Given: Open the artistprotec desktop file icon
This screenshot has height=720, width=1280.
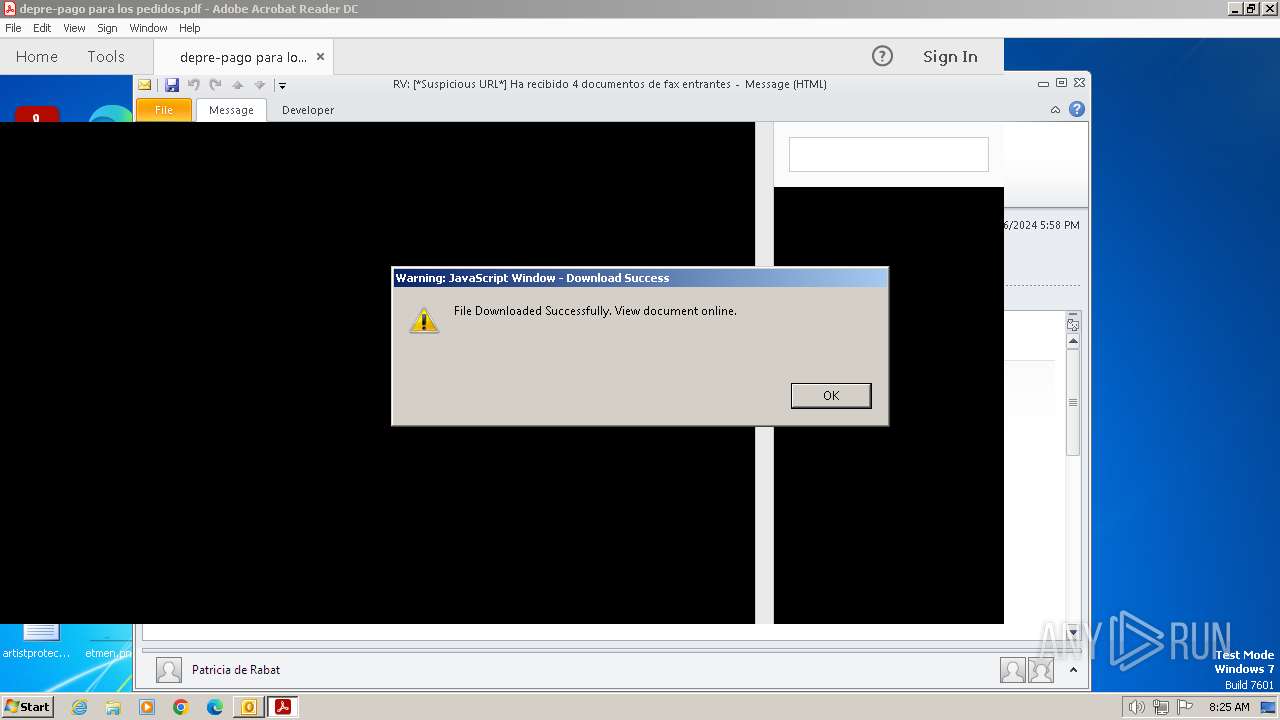Looking at the screenshot, I should click(x=37, y=640).
